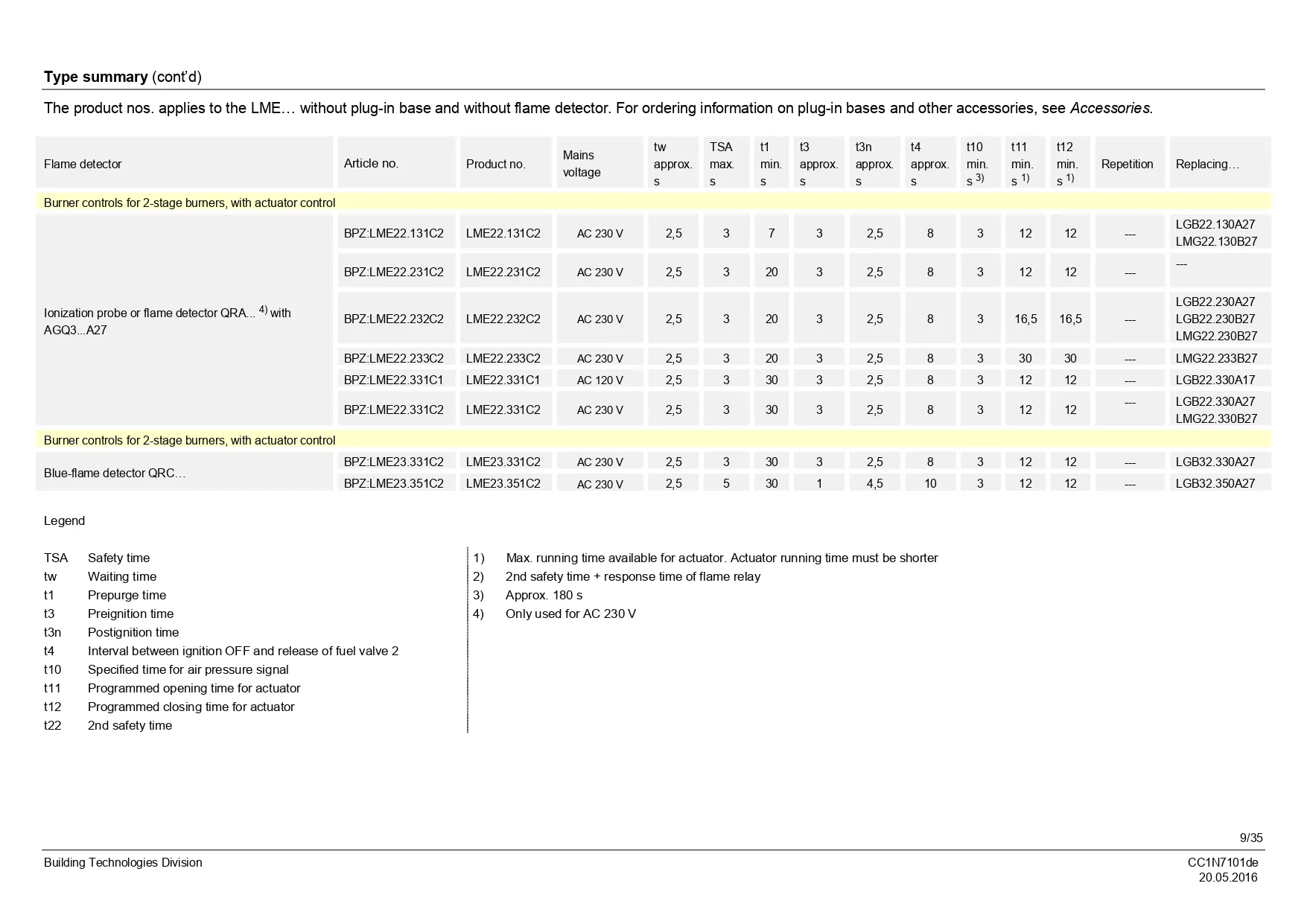1307x924 pixels.
Task: Click 'Building Technologies Division' footer text
Action: 123,862
